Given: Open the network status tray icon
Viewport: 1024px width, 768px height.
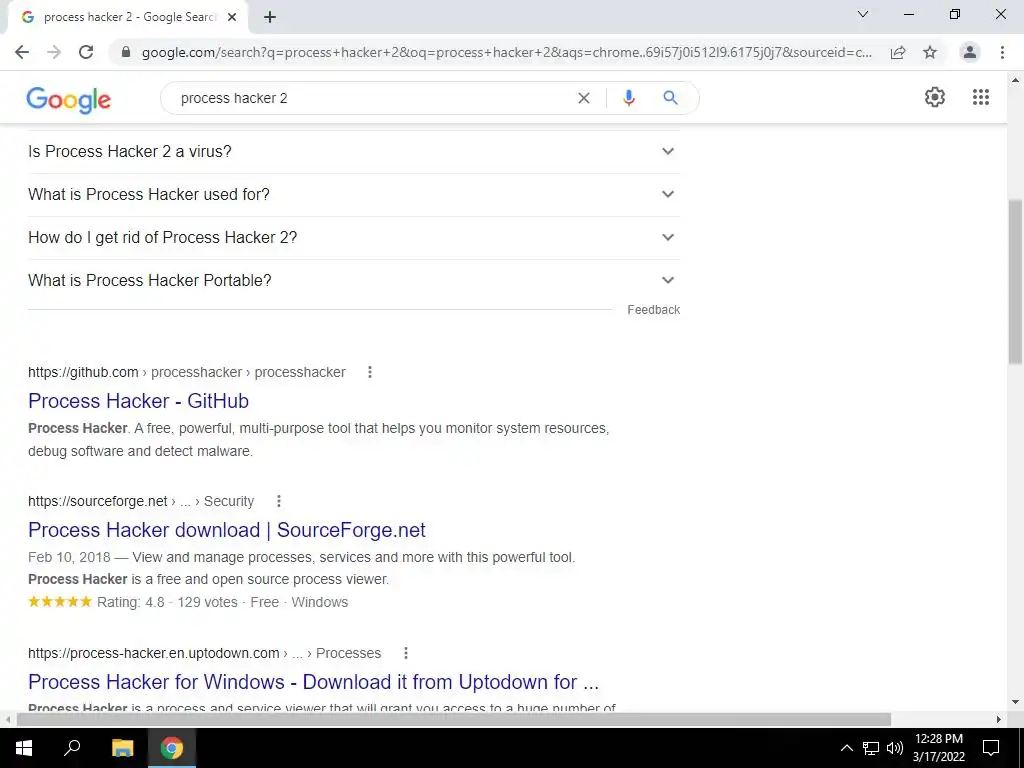Looking at the screenshot, I should point(871,748).
